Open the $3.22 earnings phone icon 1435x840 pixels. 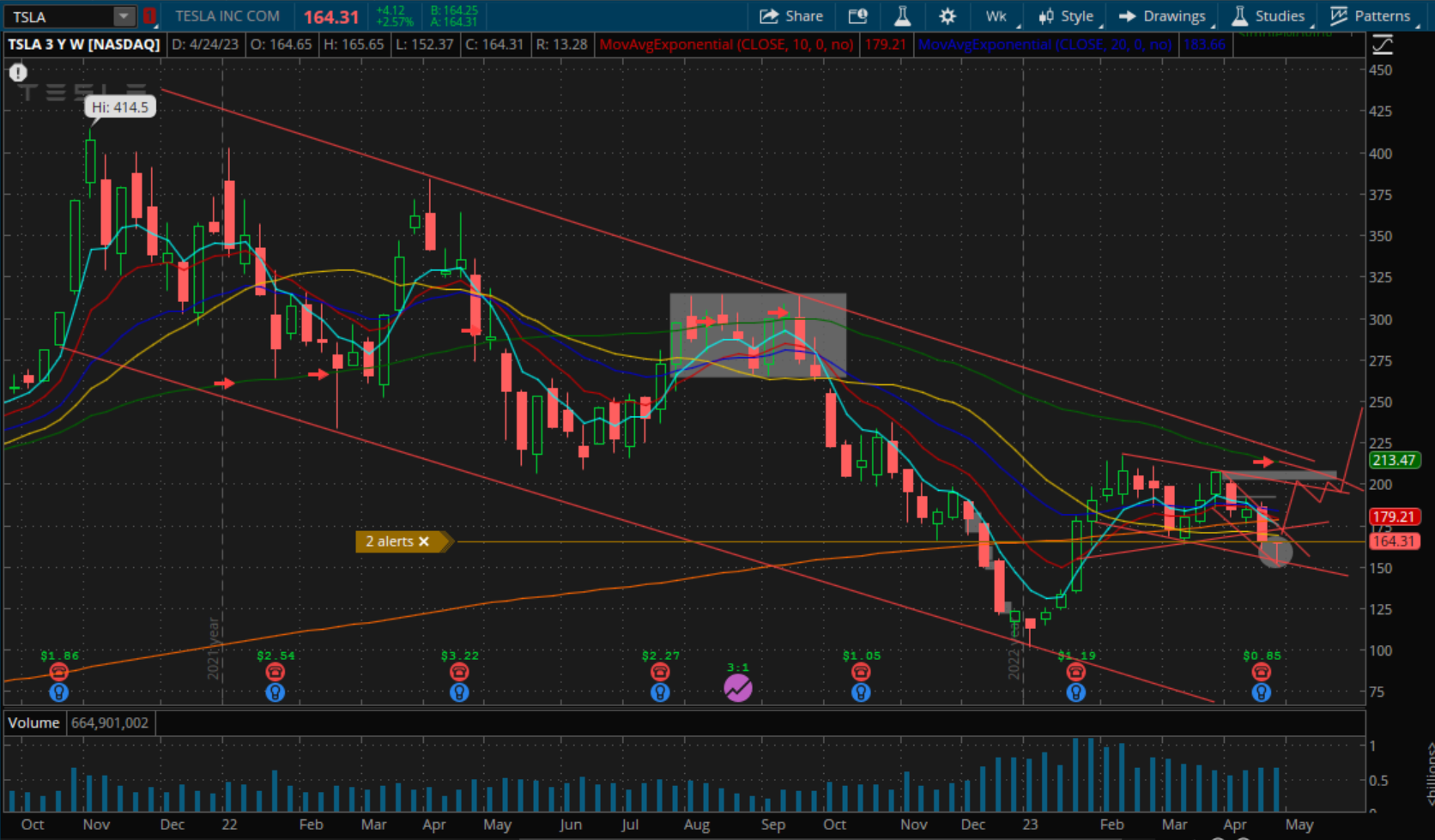click(459, 672)
